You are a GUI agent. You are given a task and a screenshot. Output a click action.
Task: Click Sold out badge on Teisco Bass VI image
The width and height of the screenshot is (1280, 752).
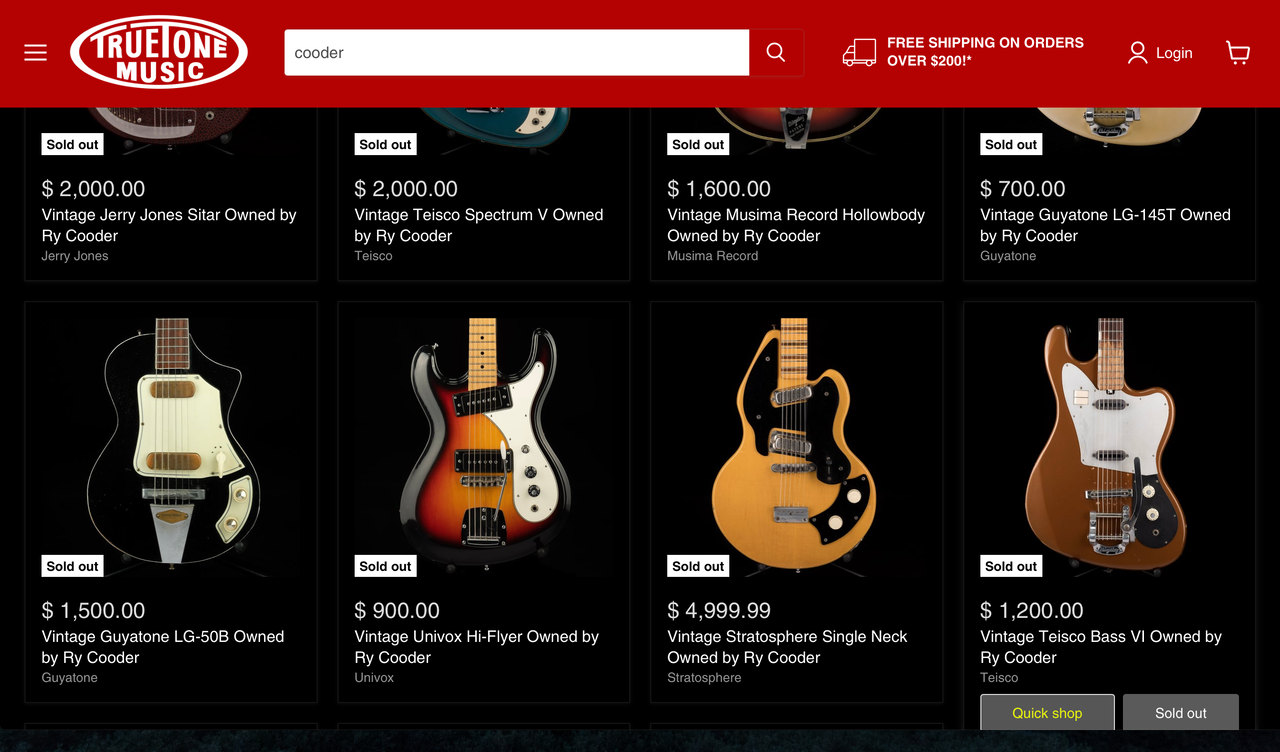pos(1011,566)
